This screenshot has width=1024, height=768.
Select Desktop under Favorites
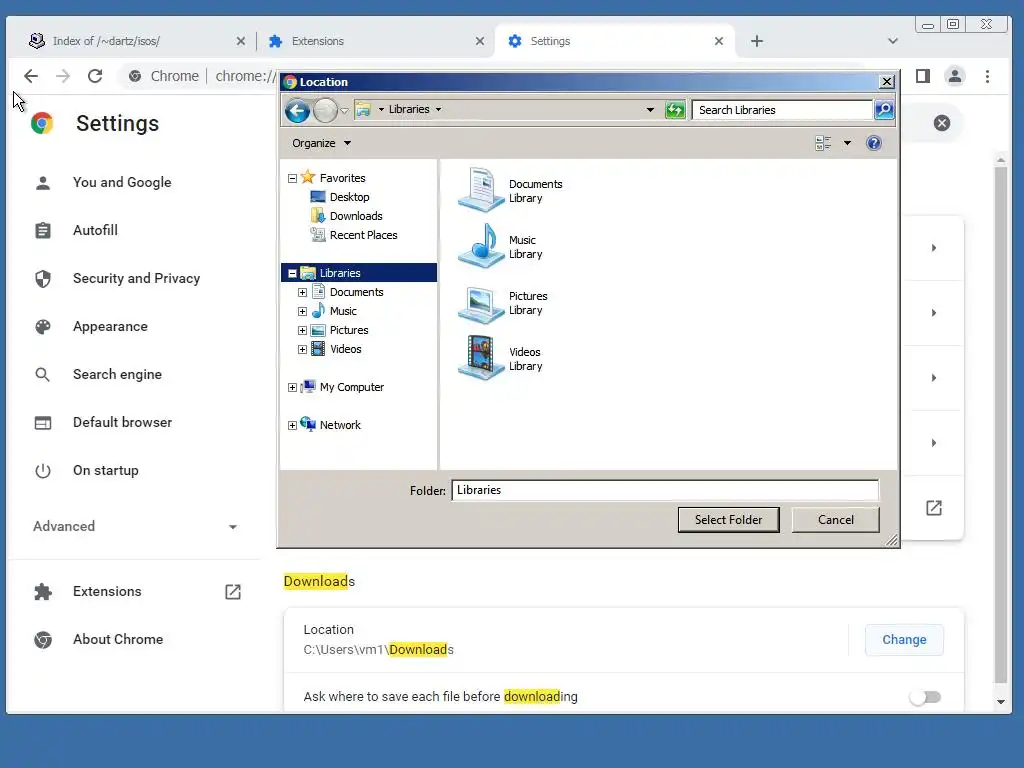(x=349, y=197)
